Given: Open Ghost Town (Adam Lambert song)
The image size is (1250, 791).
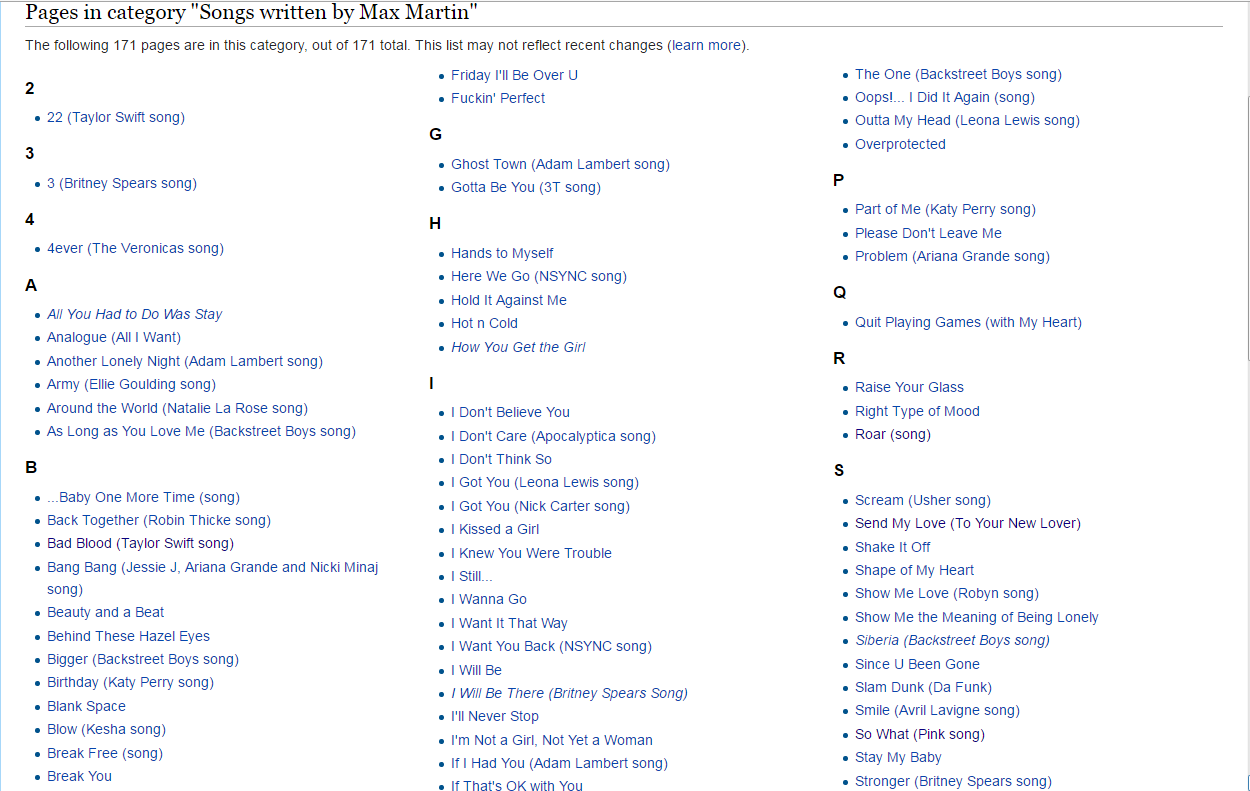Looking at the screenshot, I should coord(560,164).
